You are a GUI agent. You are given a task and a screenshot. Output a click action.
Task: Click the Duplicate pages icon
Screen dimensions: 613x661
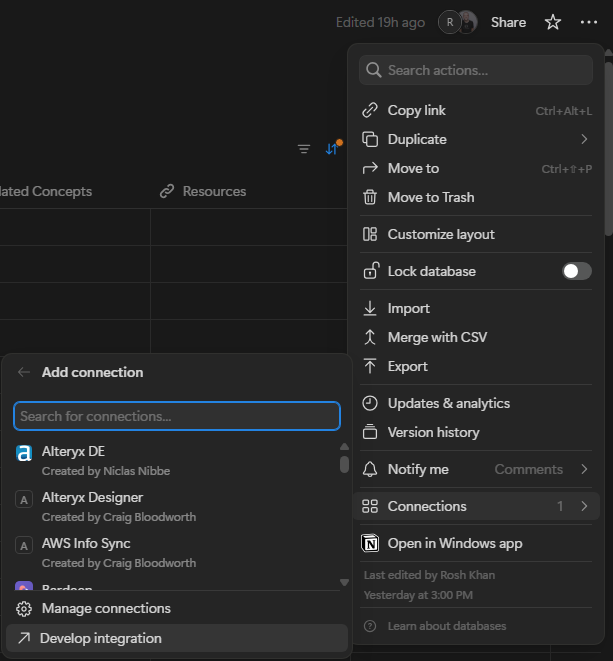[x=370, y=139]
